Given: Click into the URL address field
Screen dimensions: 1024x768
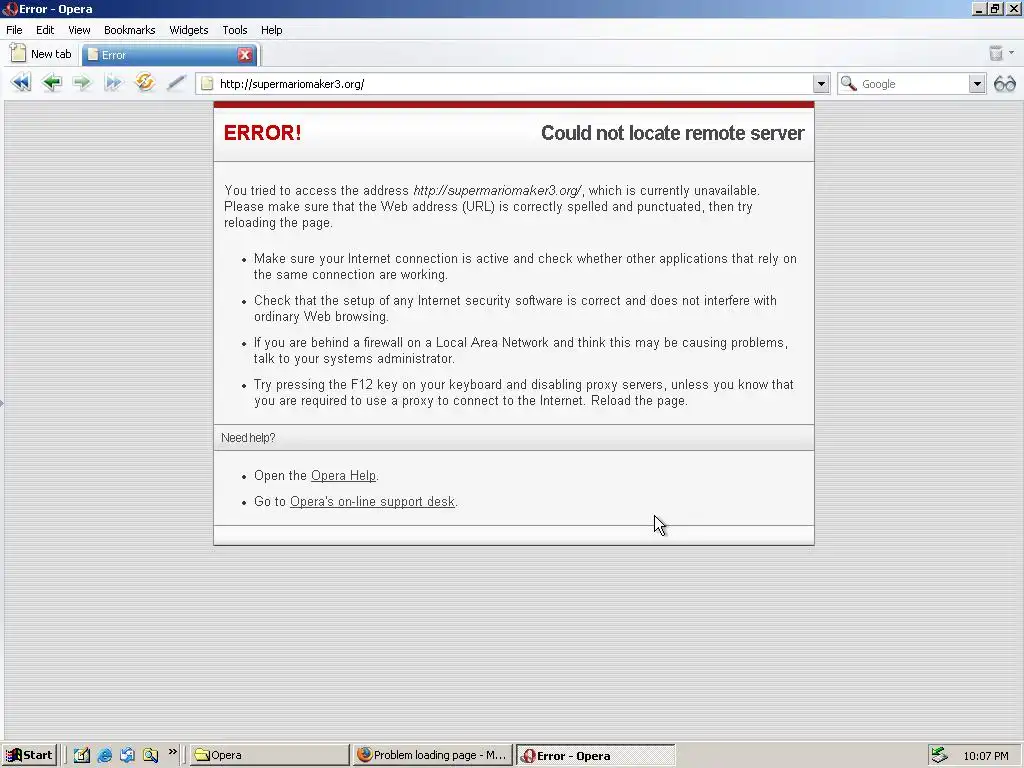Looking at the screenshot, I should click(515, 84).
